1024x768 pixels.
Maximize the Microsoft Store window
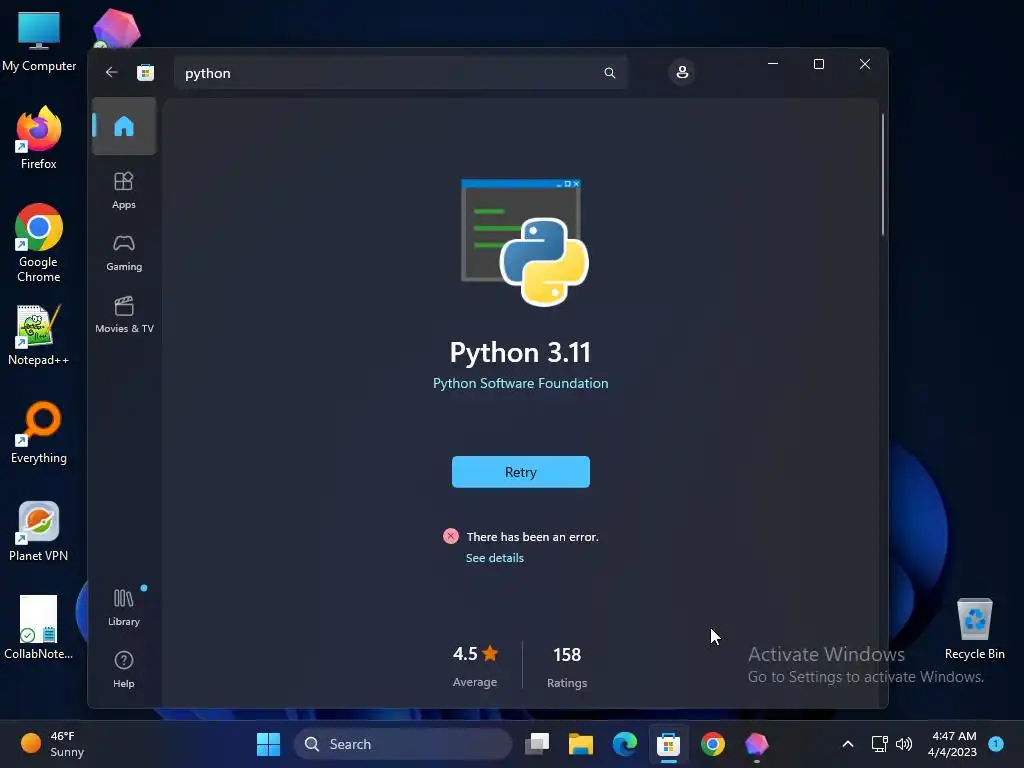(818, 64)
